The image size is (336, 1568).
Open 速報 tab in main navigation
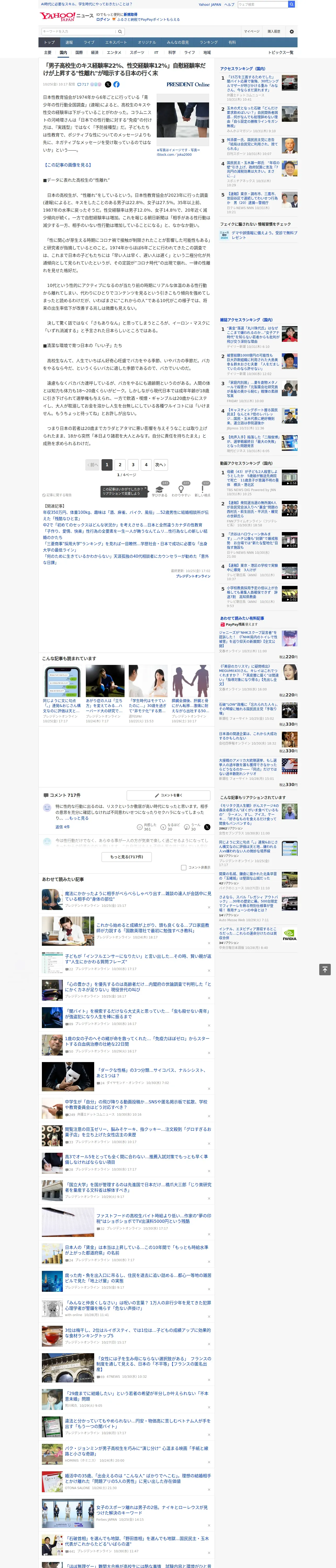tap(69, 43)
